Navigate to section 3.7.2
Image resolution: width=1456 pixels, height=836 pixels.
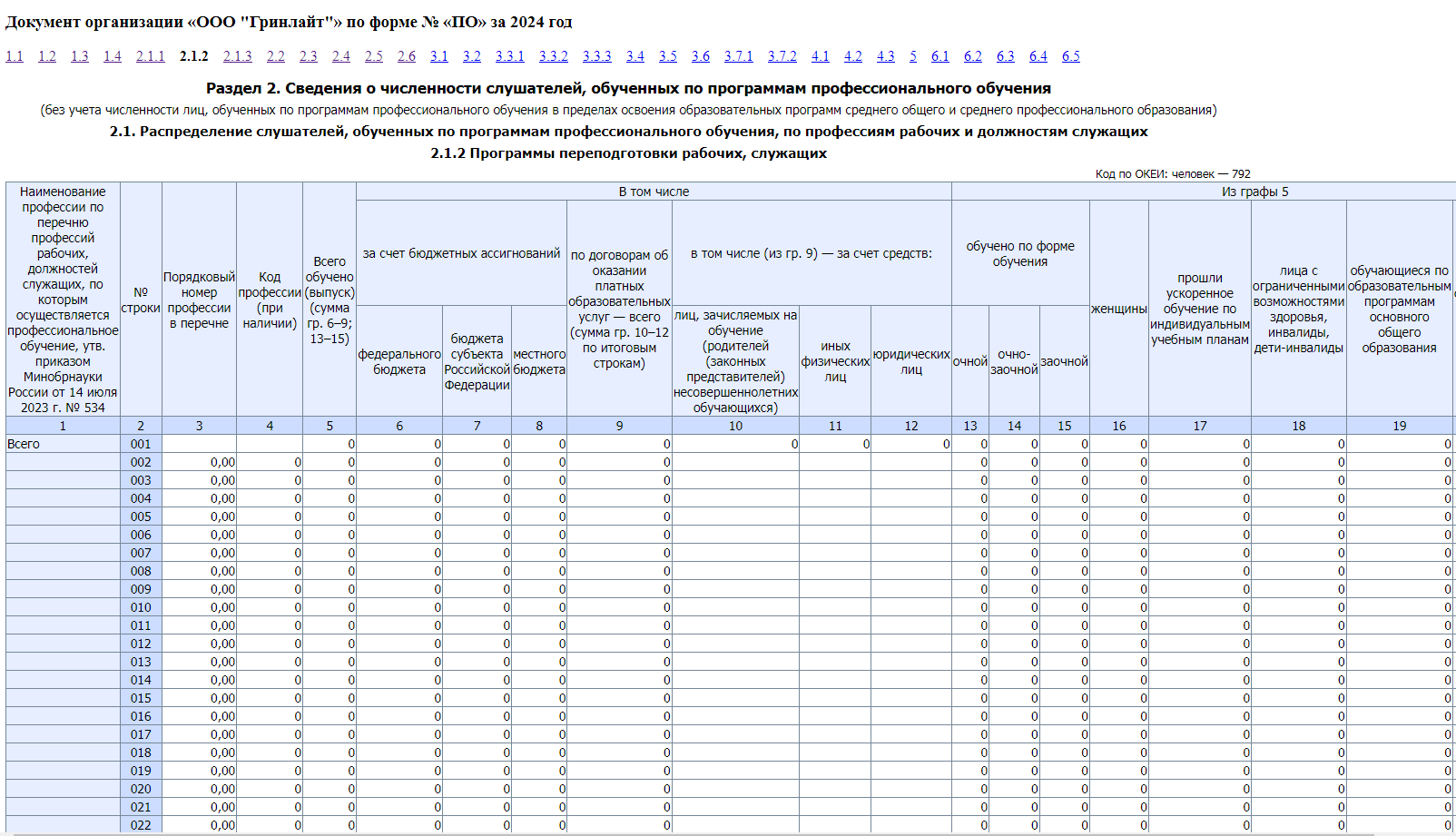782,56
